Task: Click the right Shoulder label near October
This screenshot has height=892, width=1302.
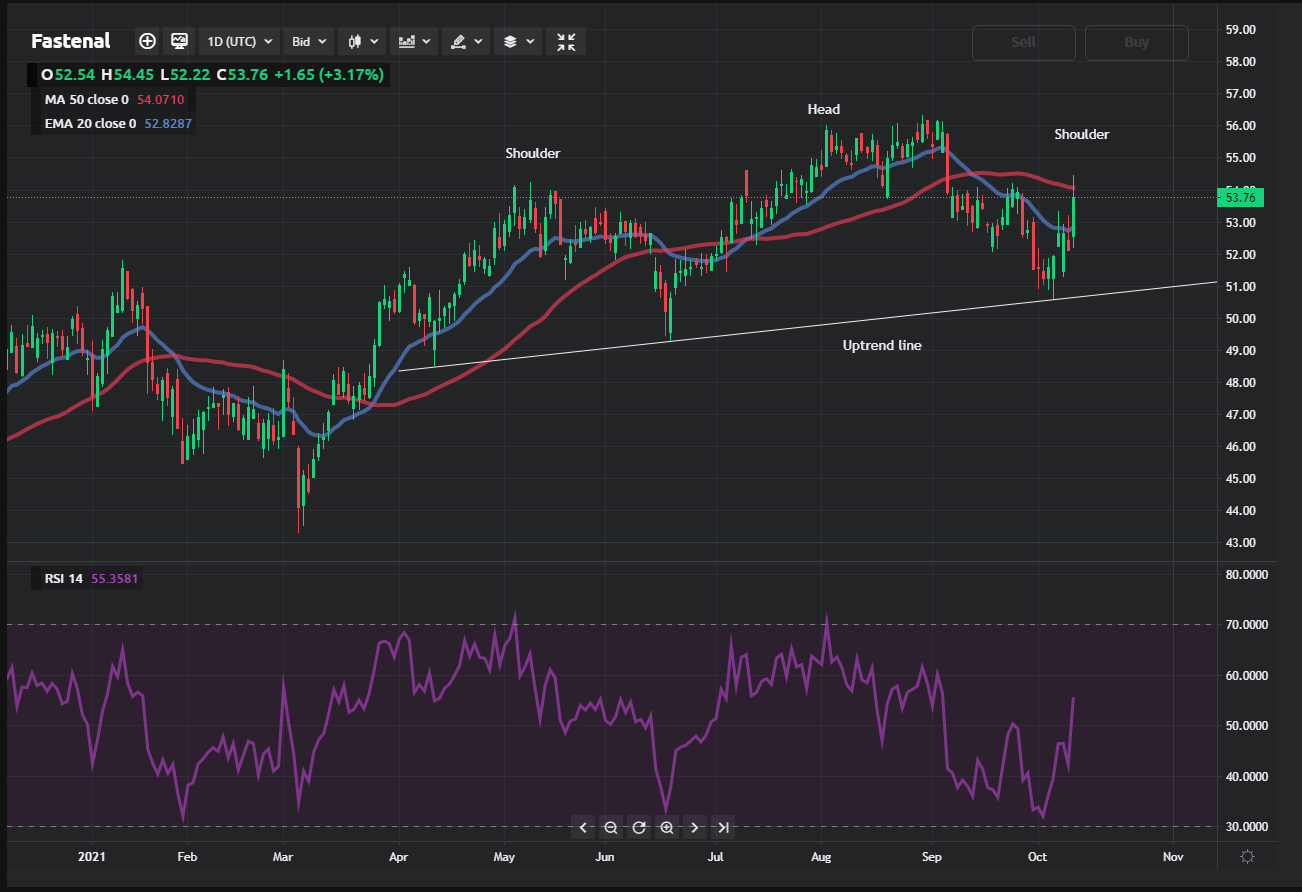Action: 1081,134
